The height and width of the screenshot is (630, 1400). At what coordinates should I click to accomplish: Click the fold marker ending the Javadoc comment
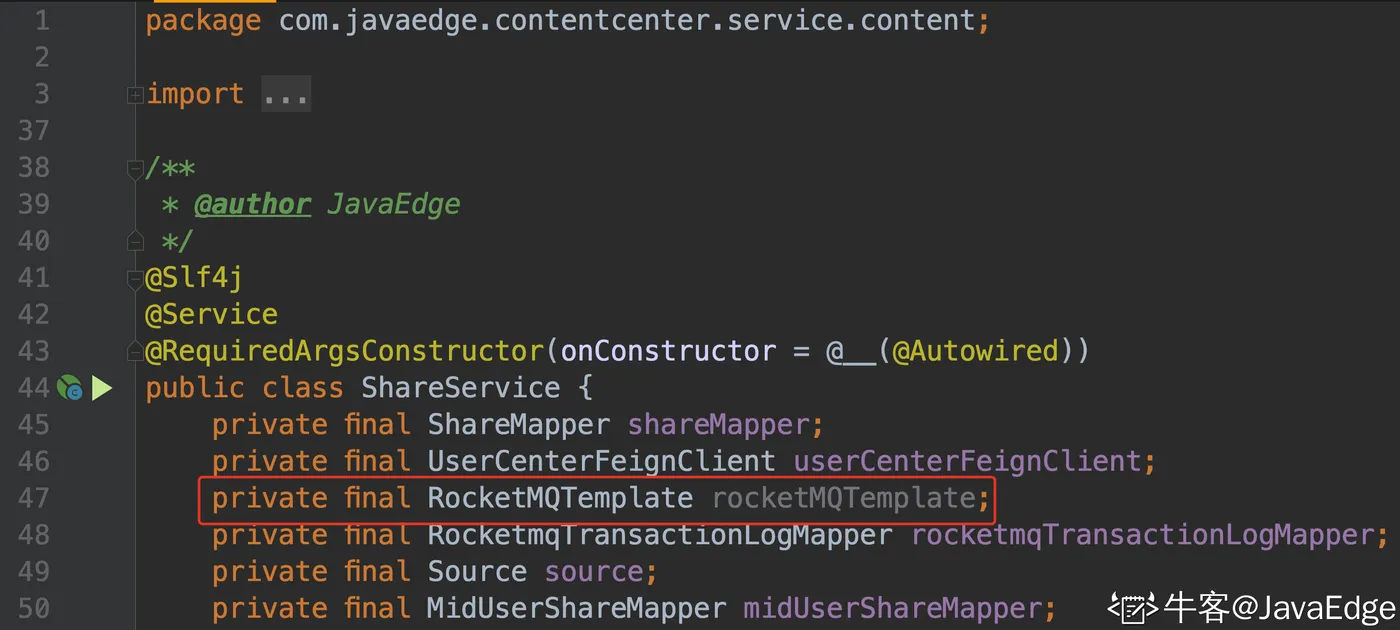pos(135,242)
